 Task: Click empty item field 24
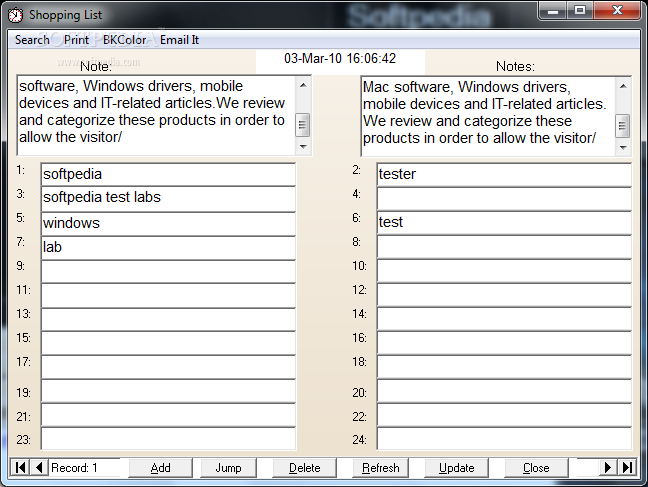[x=504, y=439]
